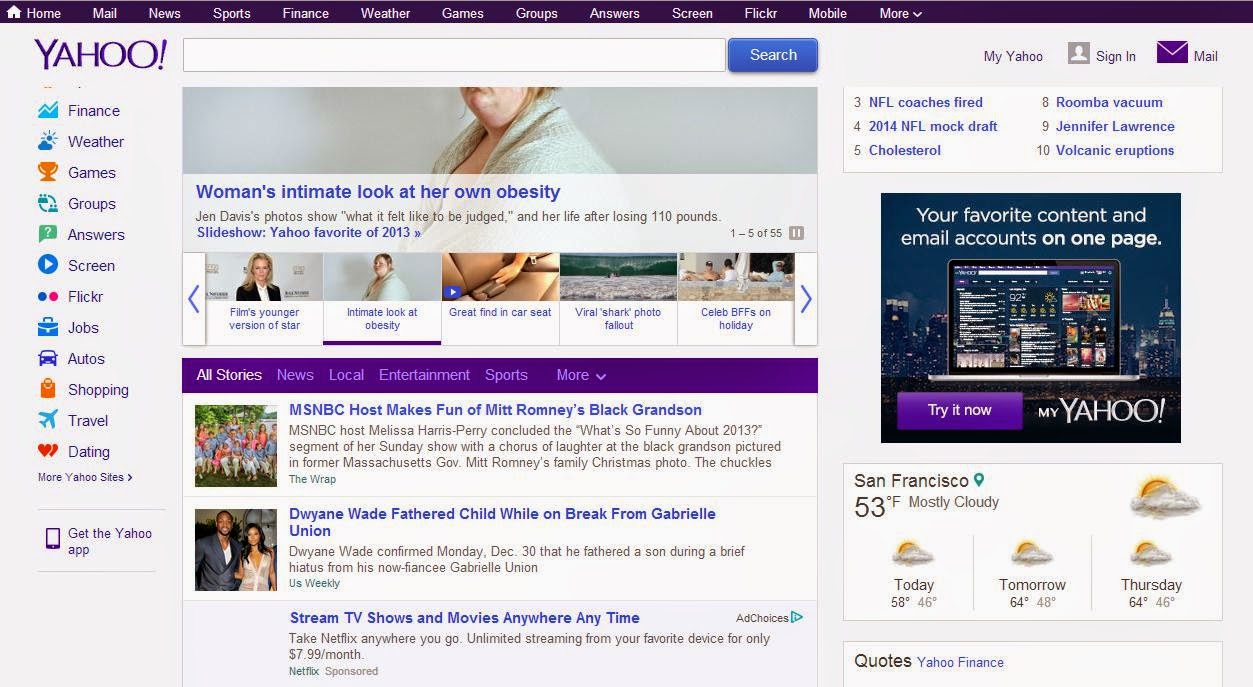Open Mobile in the top navigation bar
1253x687 pixels.
(x=827, y=13)
